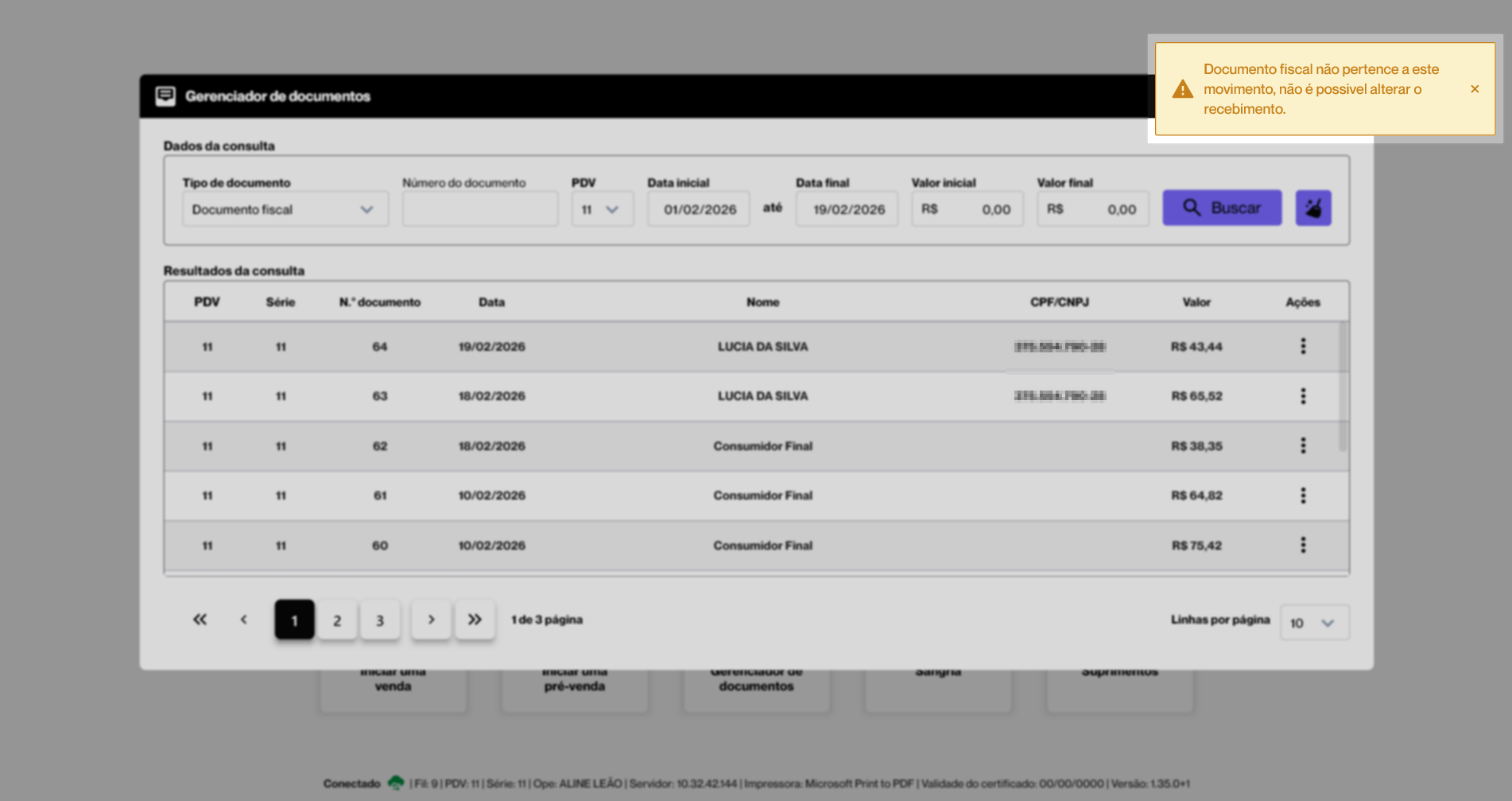Go to the last results page
1512x801 pixels.
point(475,620)
